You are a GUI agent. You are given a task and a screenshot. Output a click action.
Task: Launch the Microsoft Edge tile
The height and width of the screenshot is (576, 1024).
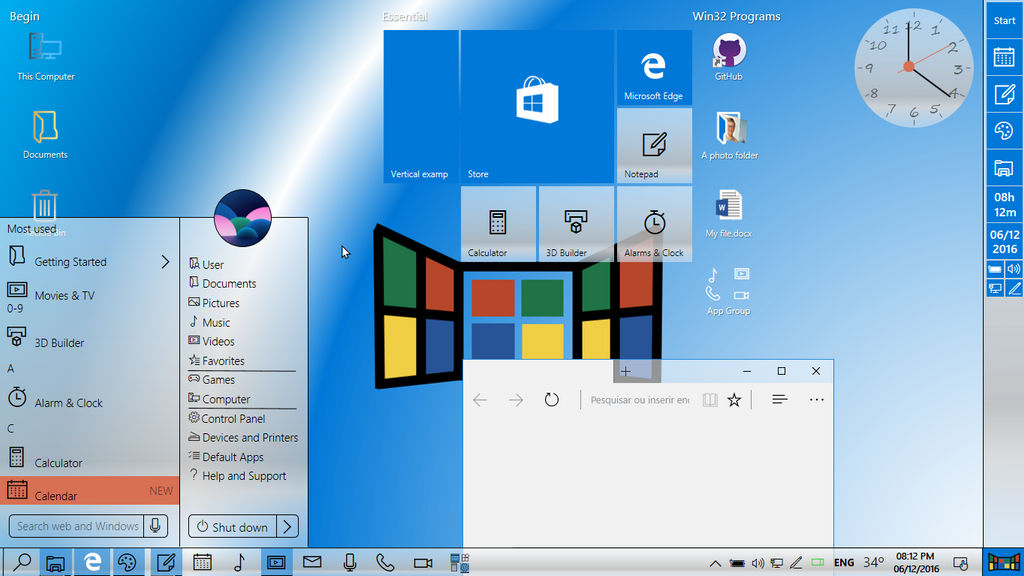[x=654, y=67]
